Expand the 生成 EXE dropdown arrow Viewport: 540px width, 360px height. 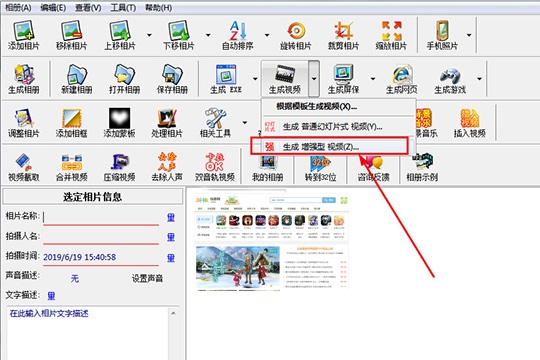point(255,79)
